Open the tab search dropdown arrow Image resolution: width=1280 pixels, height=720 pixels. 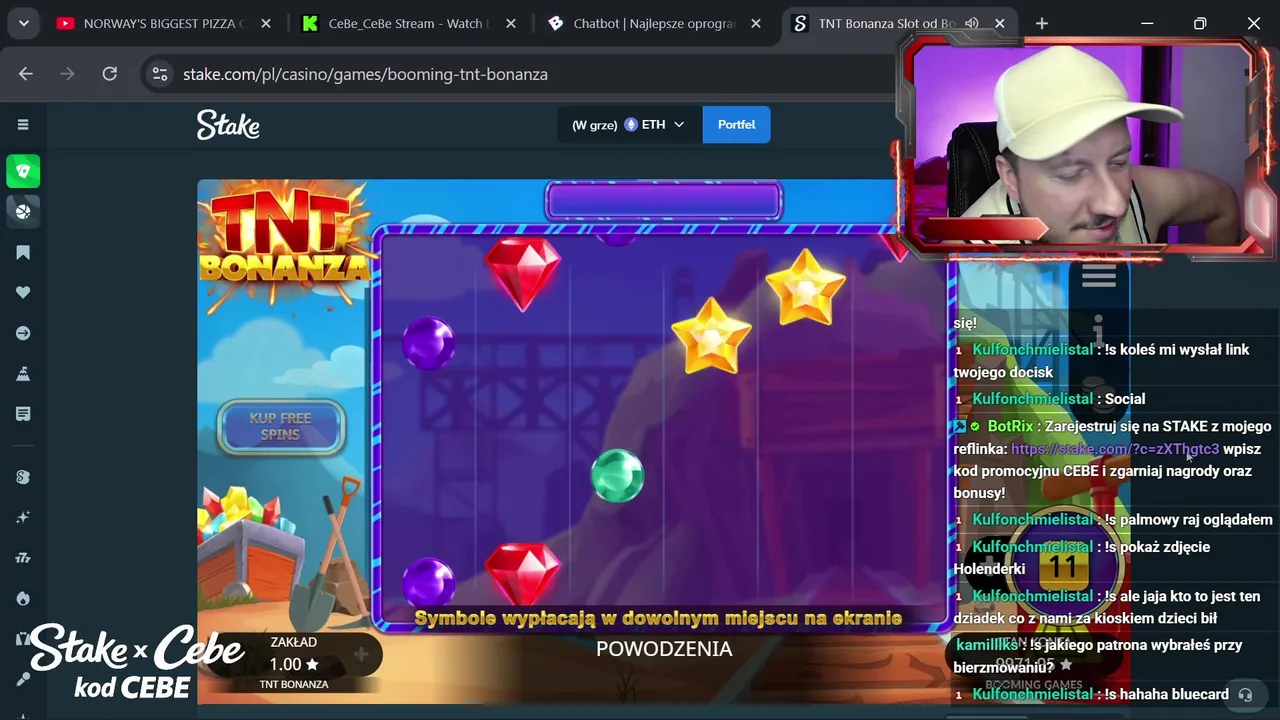coord(23,23)
